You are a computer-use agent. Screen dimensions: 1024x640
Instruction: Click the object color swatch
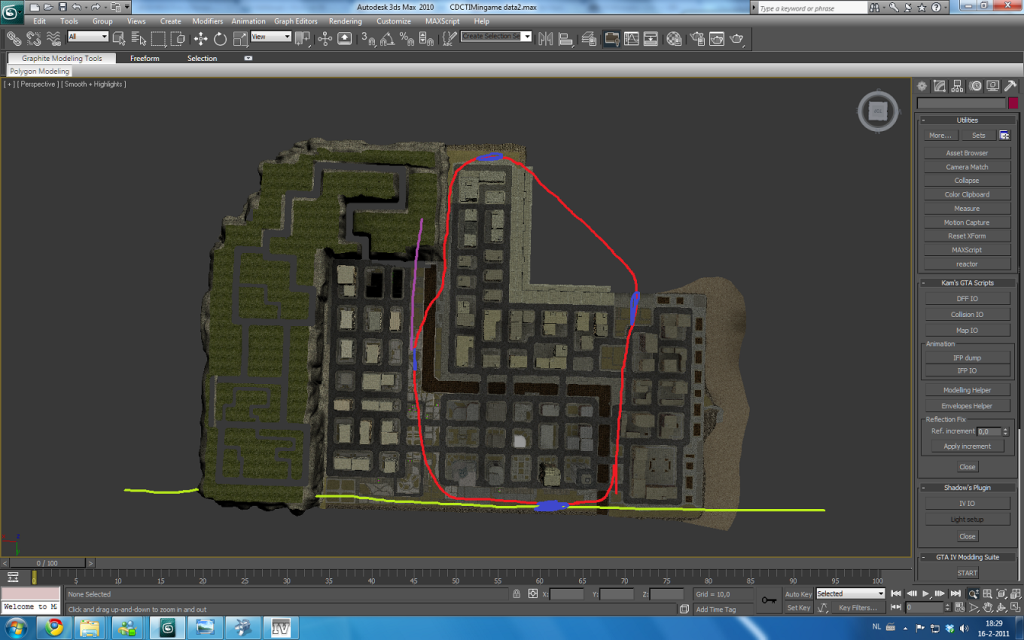1013,103
